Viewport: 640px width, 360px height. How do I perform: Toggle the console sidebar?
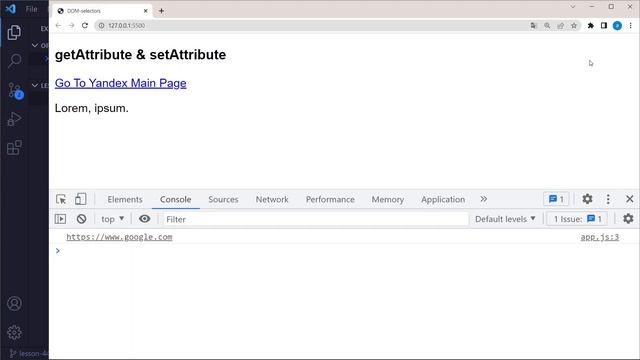pos(60,219)
